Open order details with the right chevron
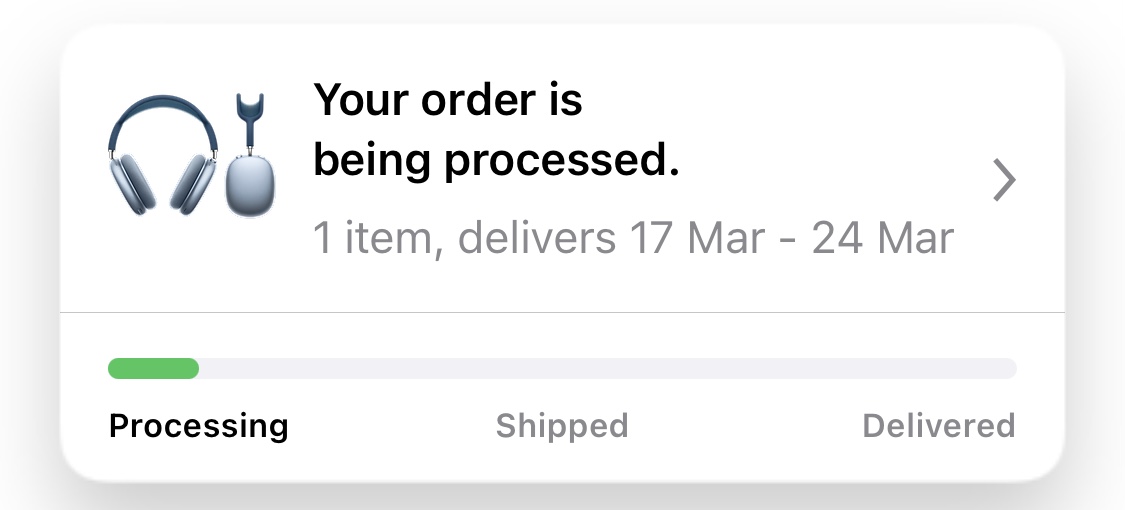Image resolution: width=1125 pixels, height=510 pixels. click(x=1004, y=181)
